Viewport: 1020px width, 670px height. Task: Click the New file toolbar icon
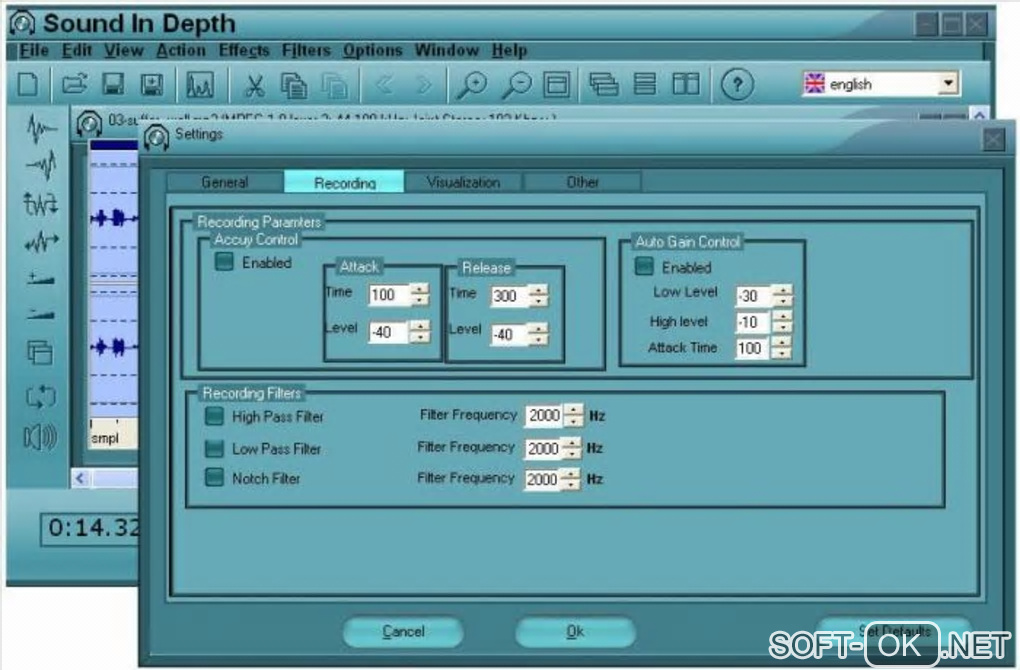pyautogui.click(x=27, y=85)
